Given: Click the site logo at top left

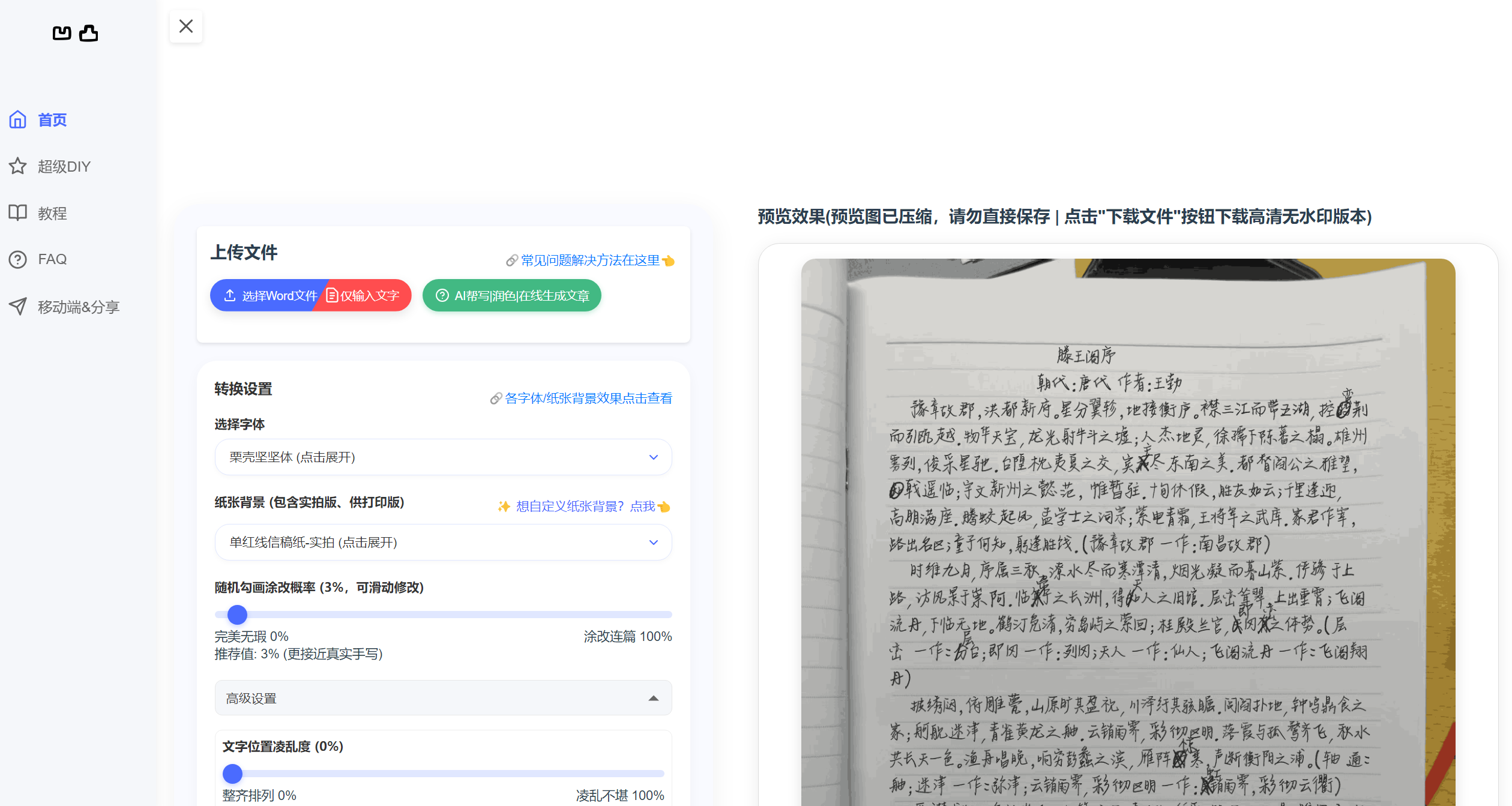Looking at the screenshot, I should click(75, 33).
